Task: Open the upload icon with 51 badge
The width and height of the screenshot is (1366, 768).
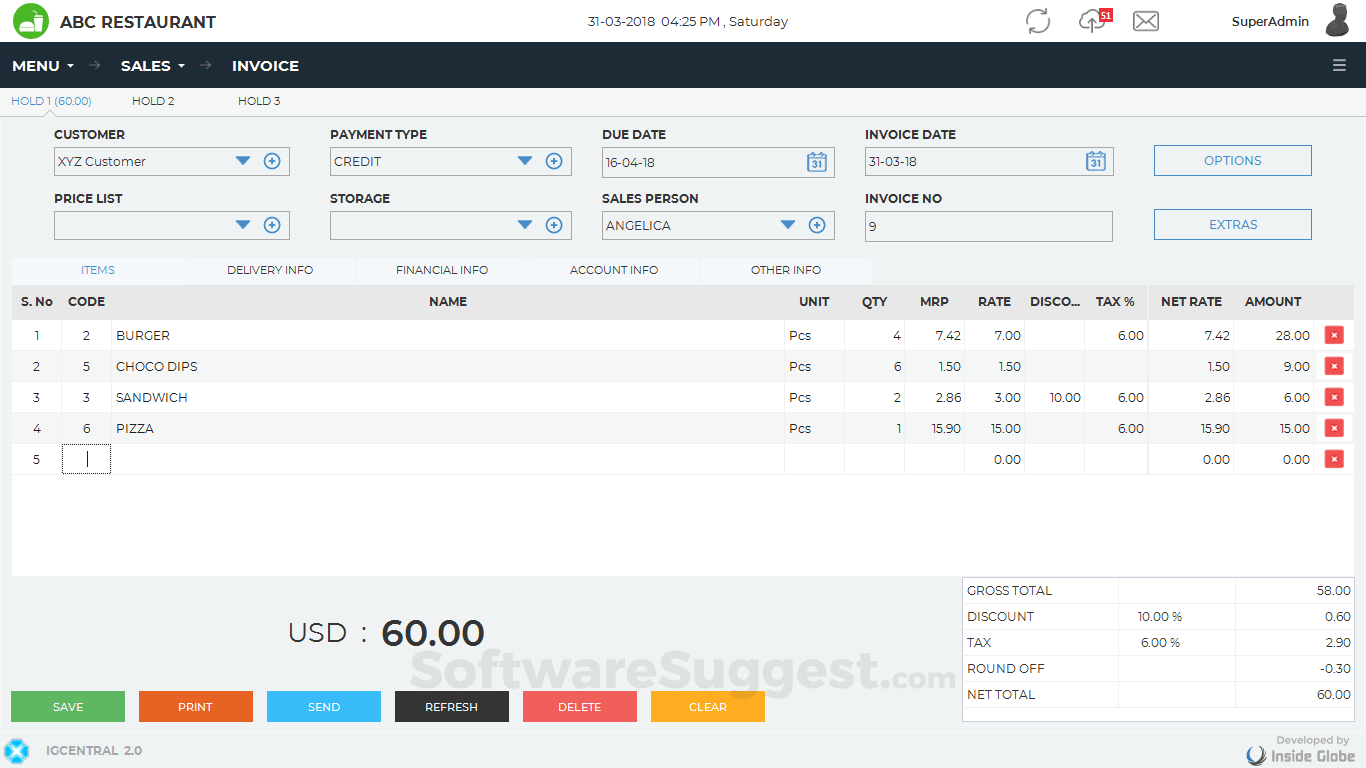Action: click(1091, 21)
